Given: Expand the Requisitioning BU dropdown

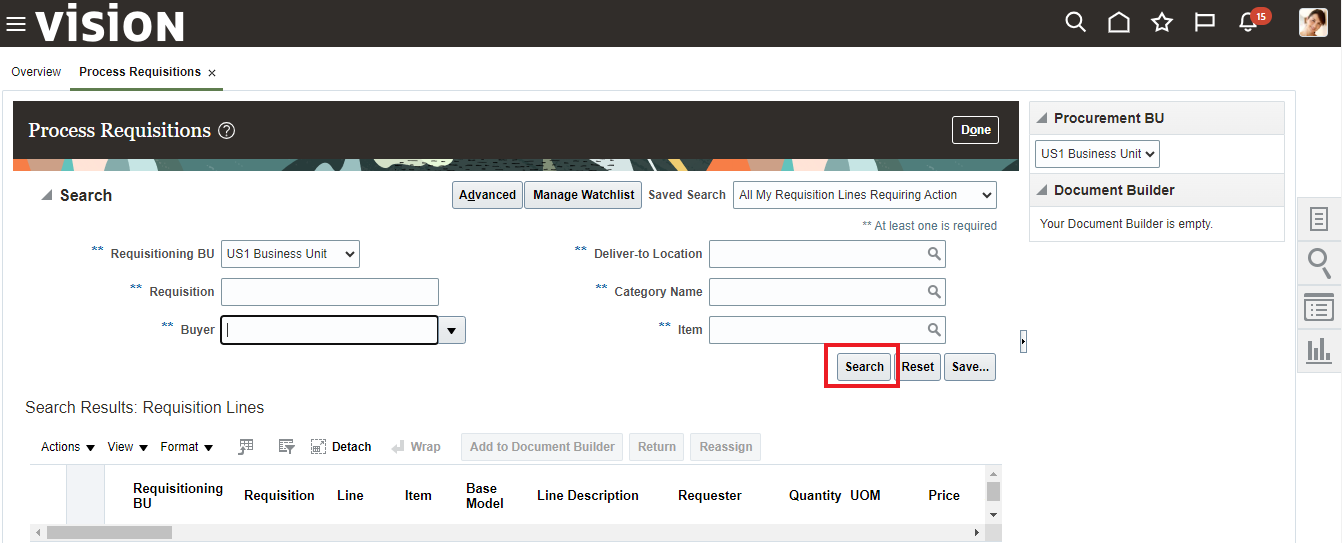Looking at the screenshot, I should 290,254.
